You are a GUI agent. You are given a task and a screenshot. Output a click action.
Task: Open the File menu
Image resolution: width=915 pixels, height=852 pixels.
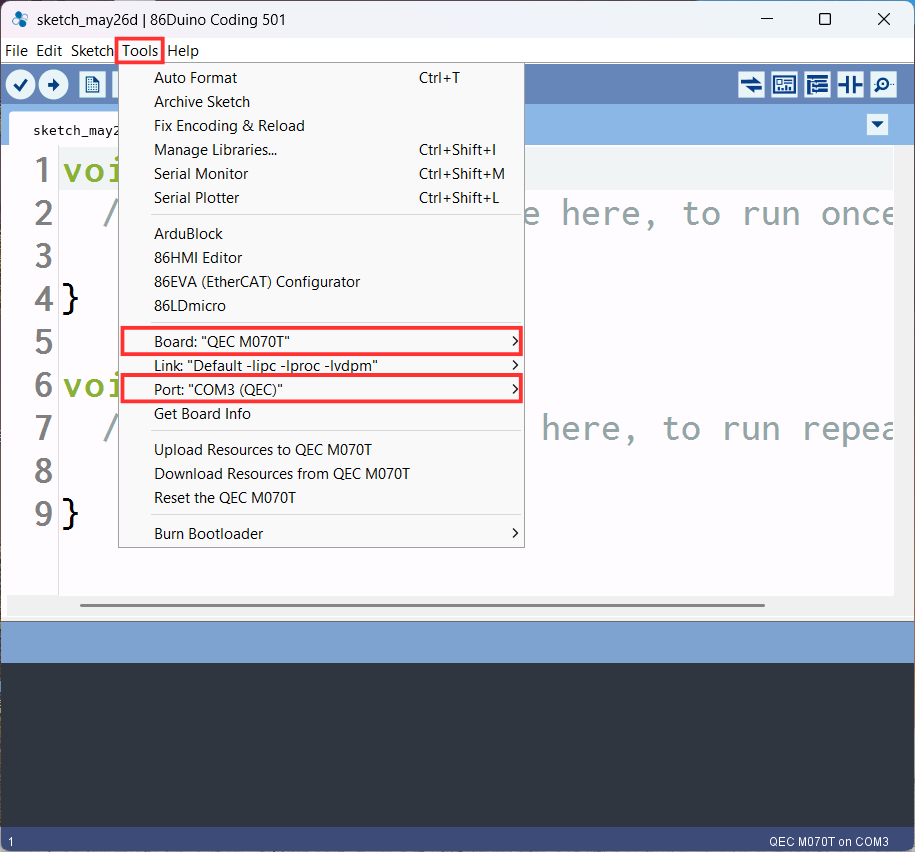tap(16, 51)
